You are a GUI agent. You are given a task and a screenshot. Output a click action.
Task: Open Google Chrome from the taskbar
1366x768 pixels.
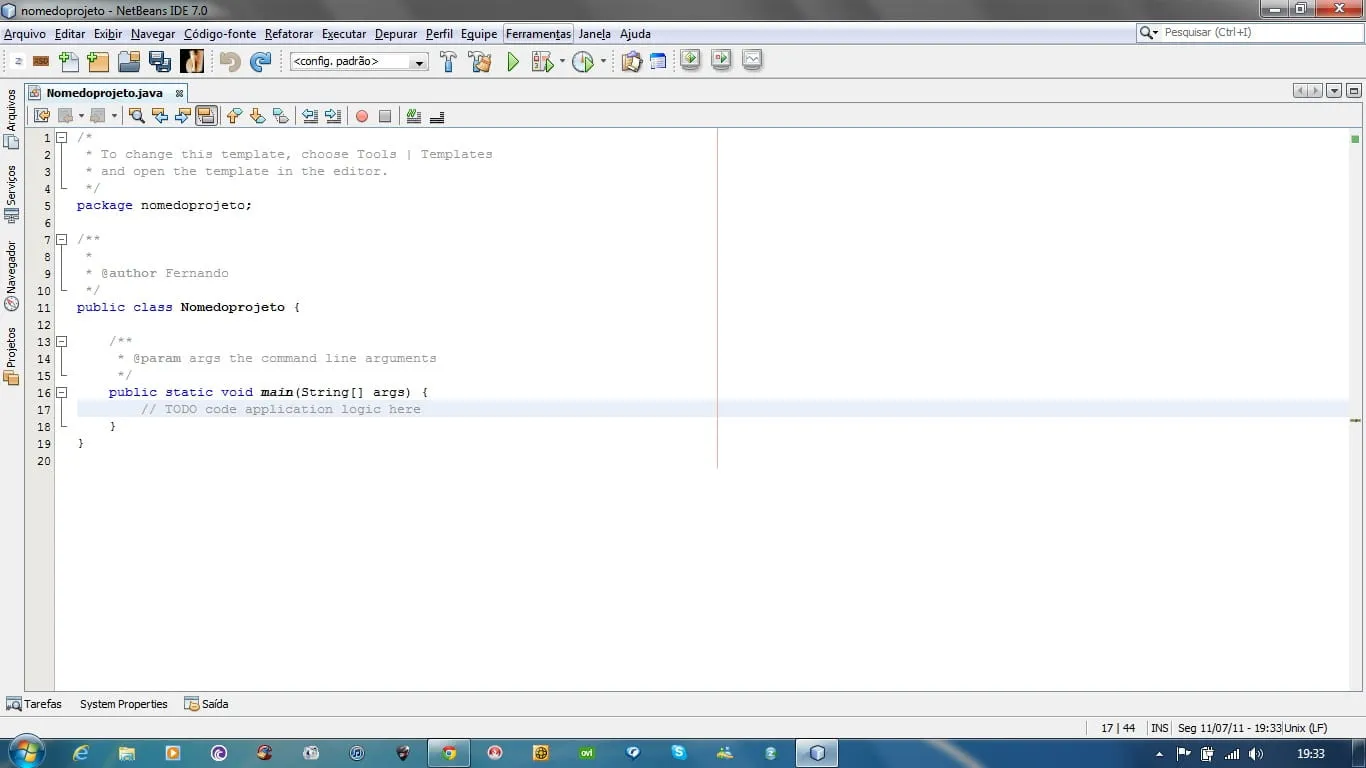coord(449,753)
